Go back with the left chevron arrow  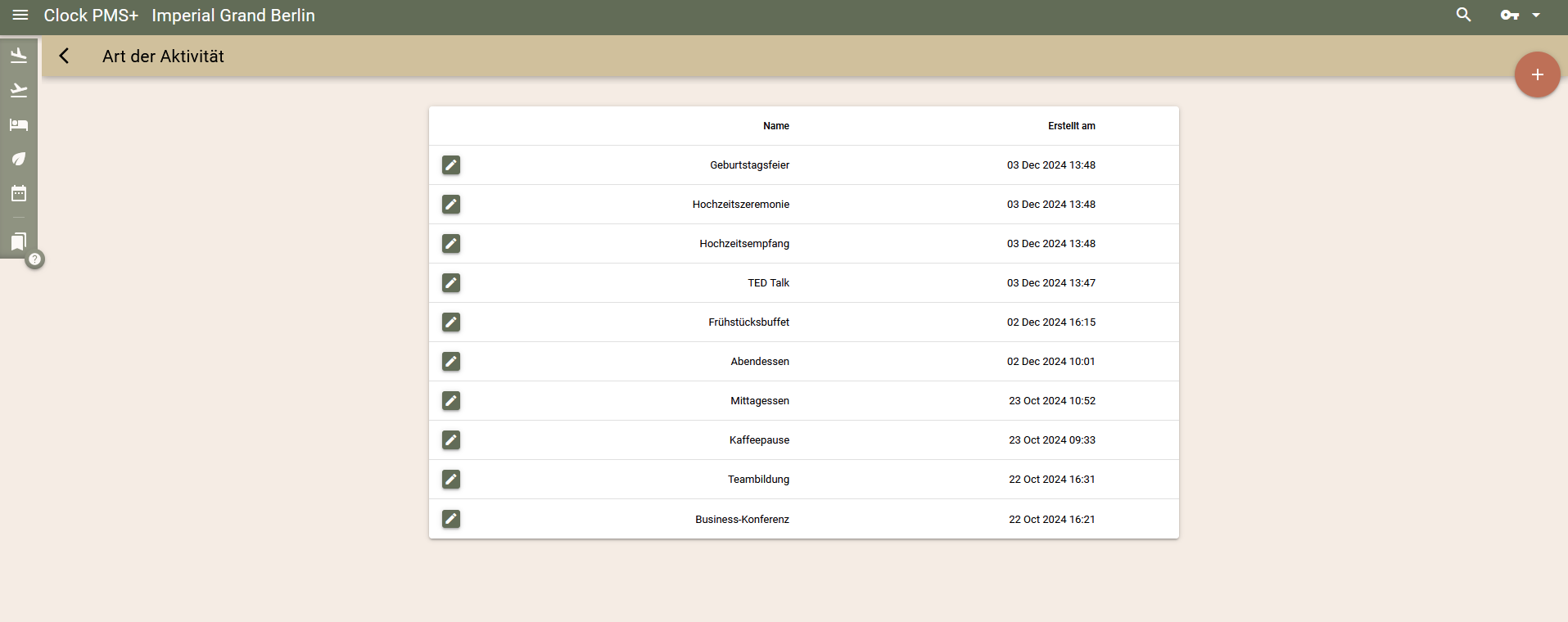coord(64,56)
